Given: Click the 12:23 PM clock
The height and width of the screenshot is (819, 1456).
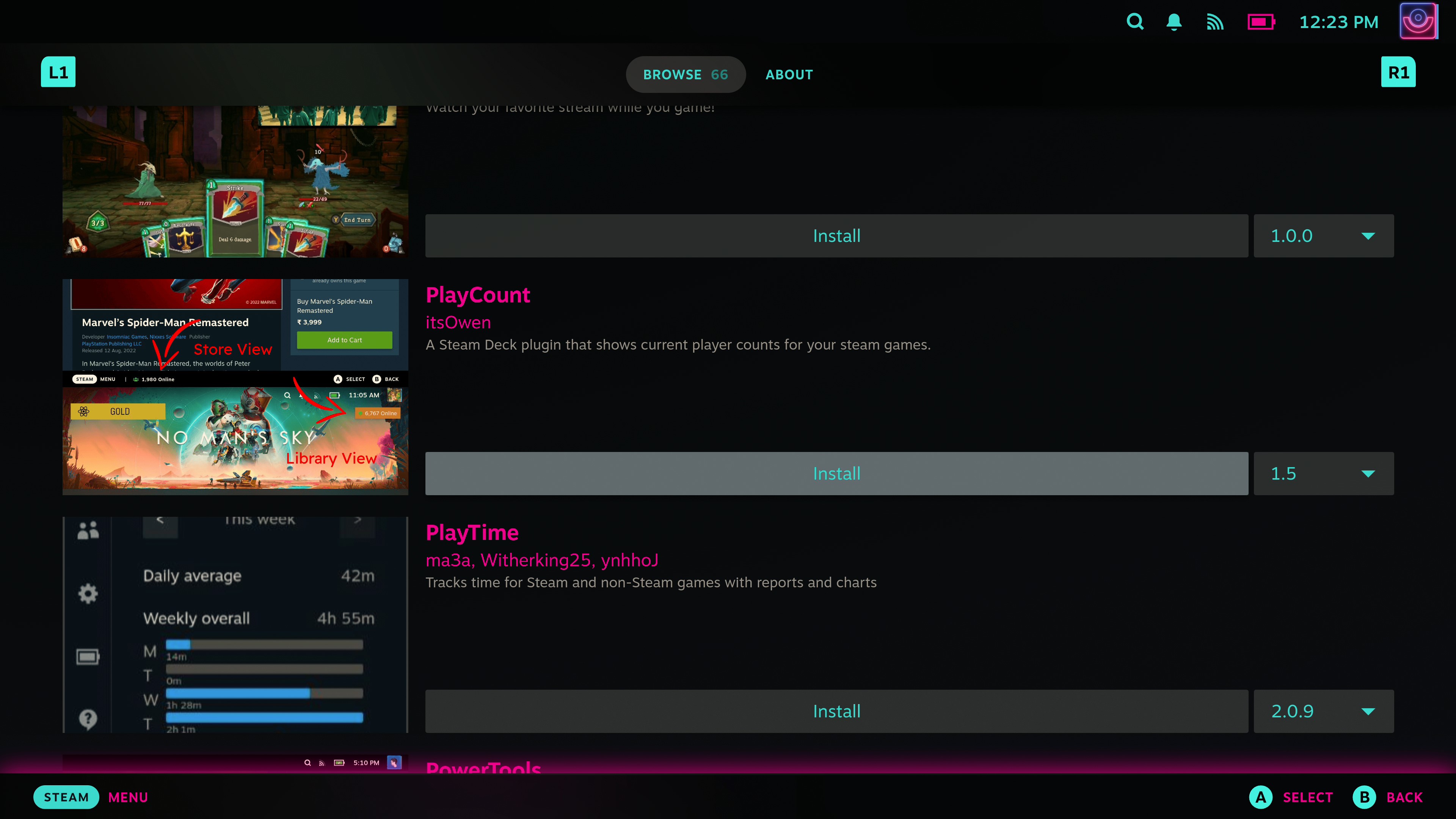Looking at the screenshot, I should tap(1338, 22).
